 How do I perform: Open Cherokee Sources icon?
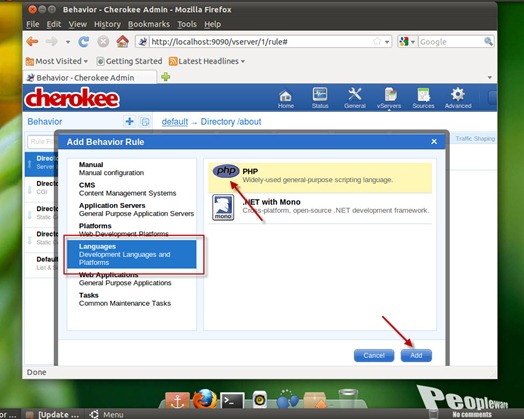423,98
